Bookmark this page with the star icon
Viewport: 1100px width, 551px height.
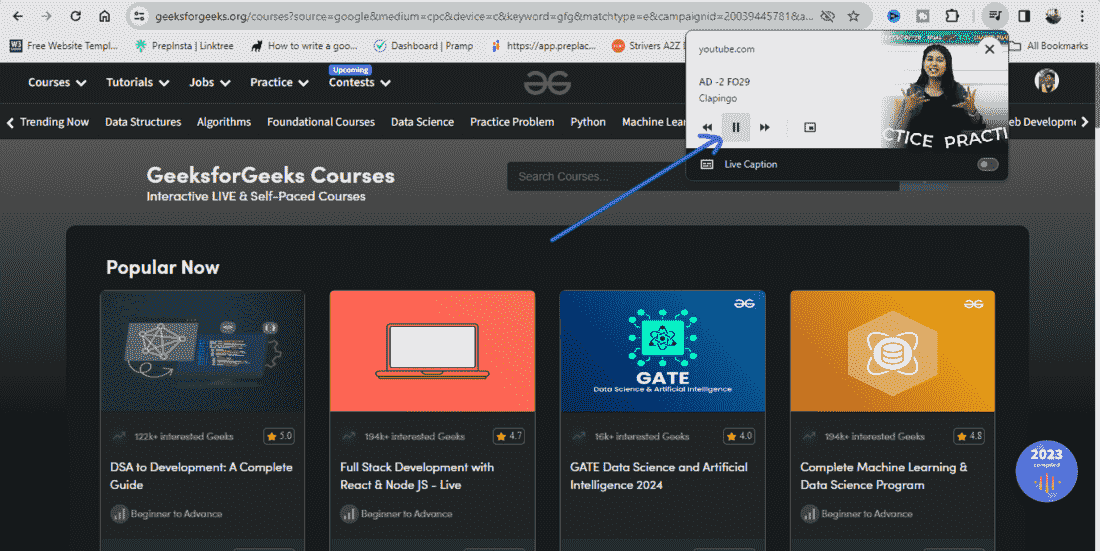854,16
